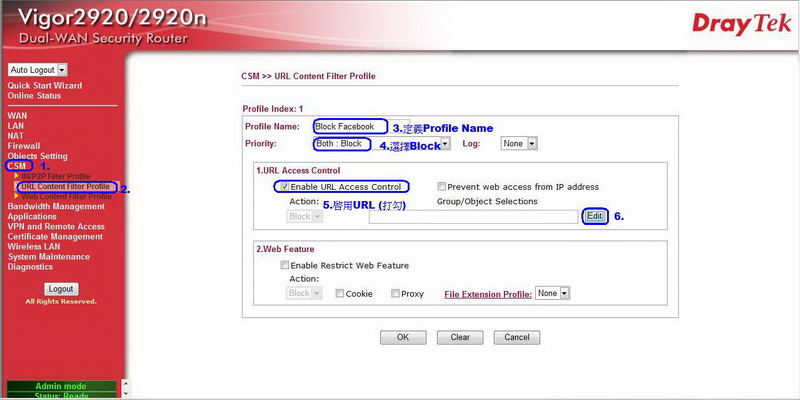Check the Proxy checkbox

pos(395,294)
